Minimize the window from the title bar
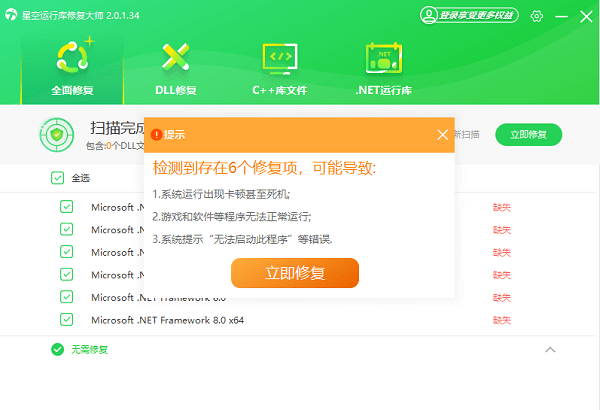This screenshot has height=410, width=600. (562, 16)
